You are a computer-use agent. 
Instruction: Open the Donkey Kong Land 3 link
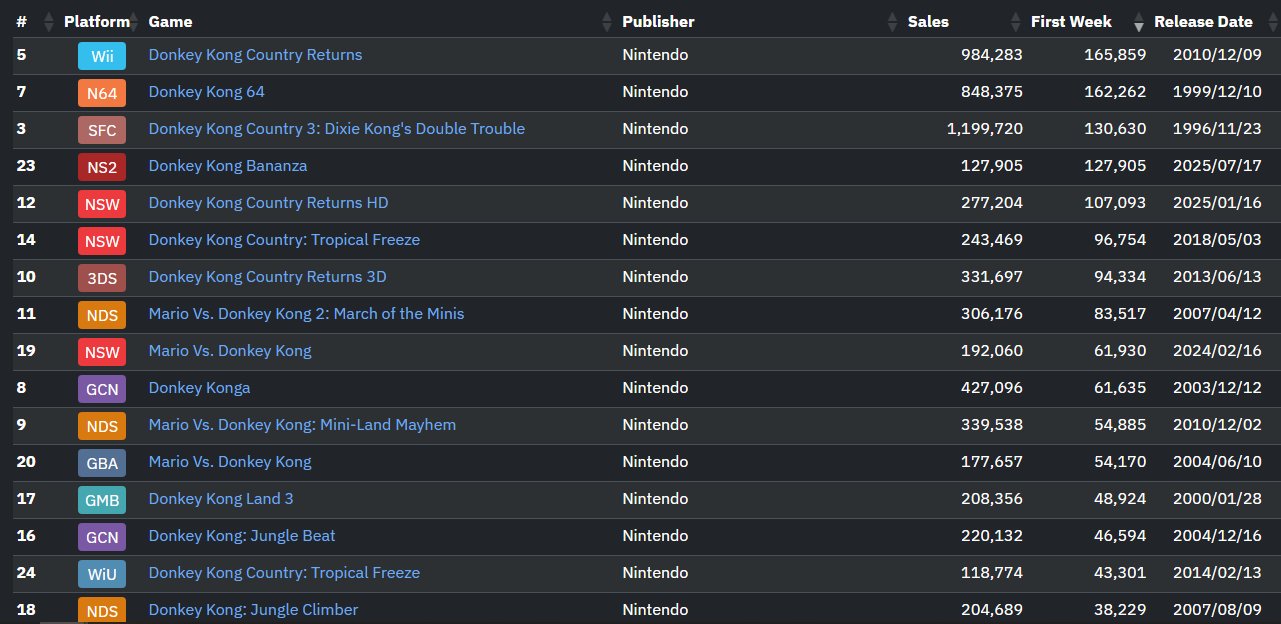[221, 499]
